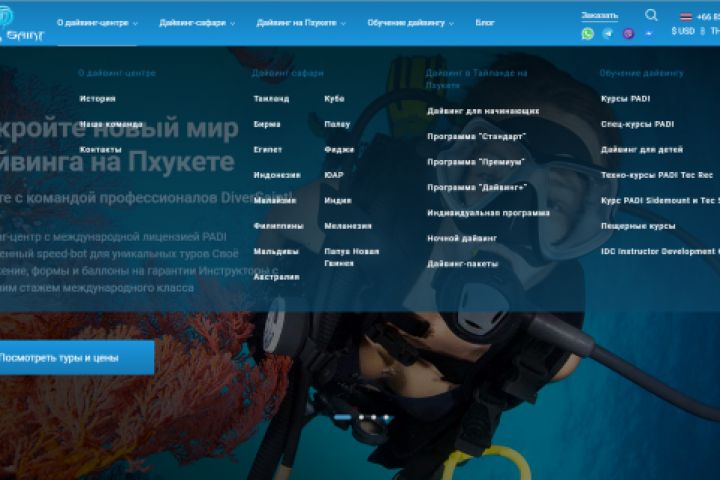The width and height of the screenshot is (720, 480).
Task: Open 'Дайвинг для детей' link
Action: tap(642, 150)
